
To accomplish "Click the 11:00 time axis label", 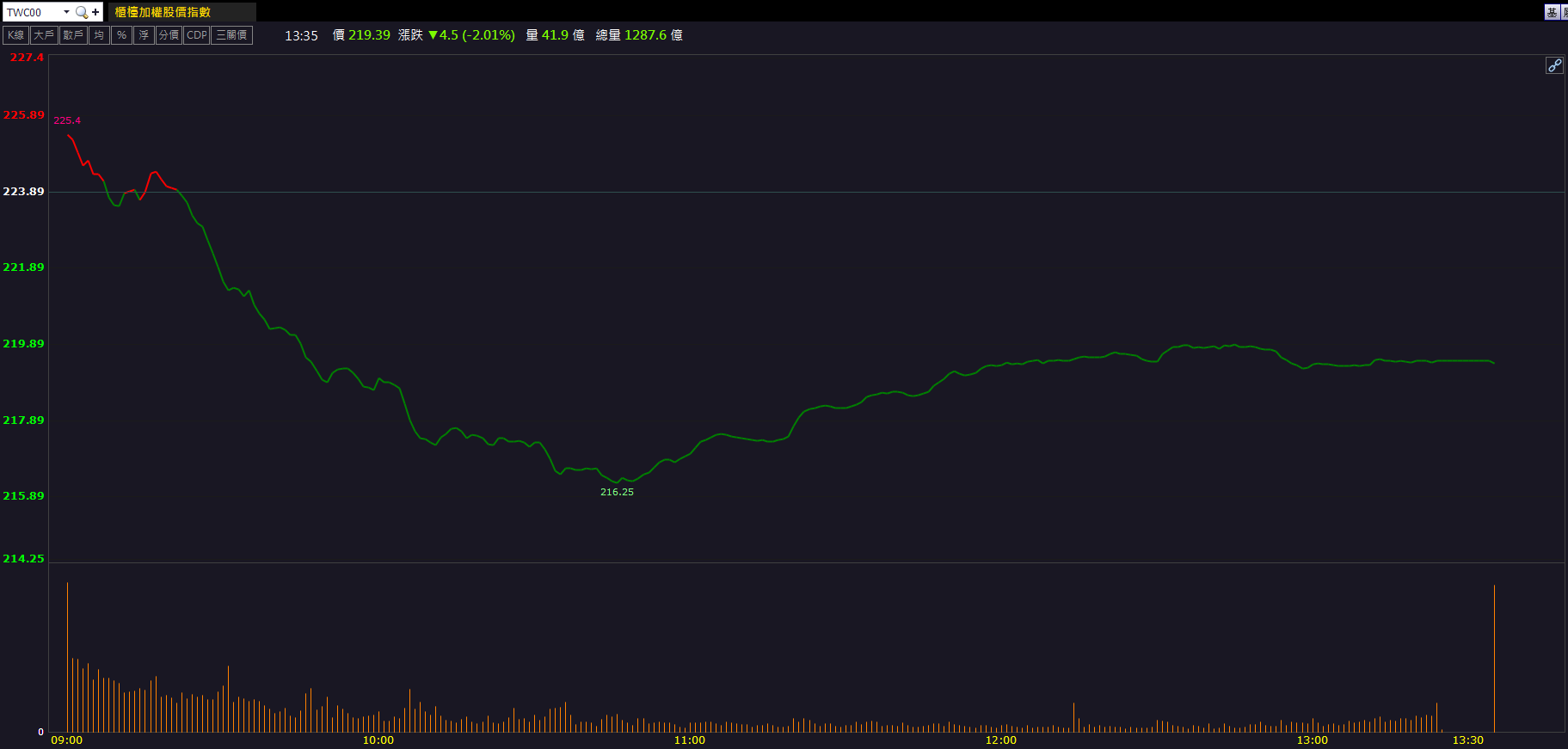I will pos(690,740).
